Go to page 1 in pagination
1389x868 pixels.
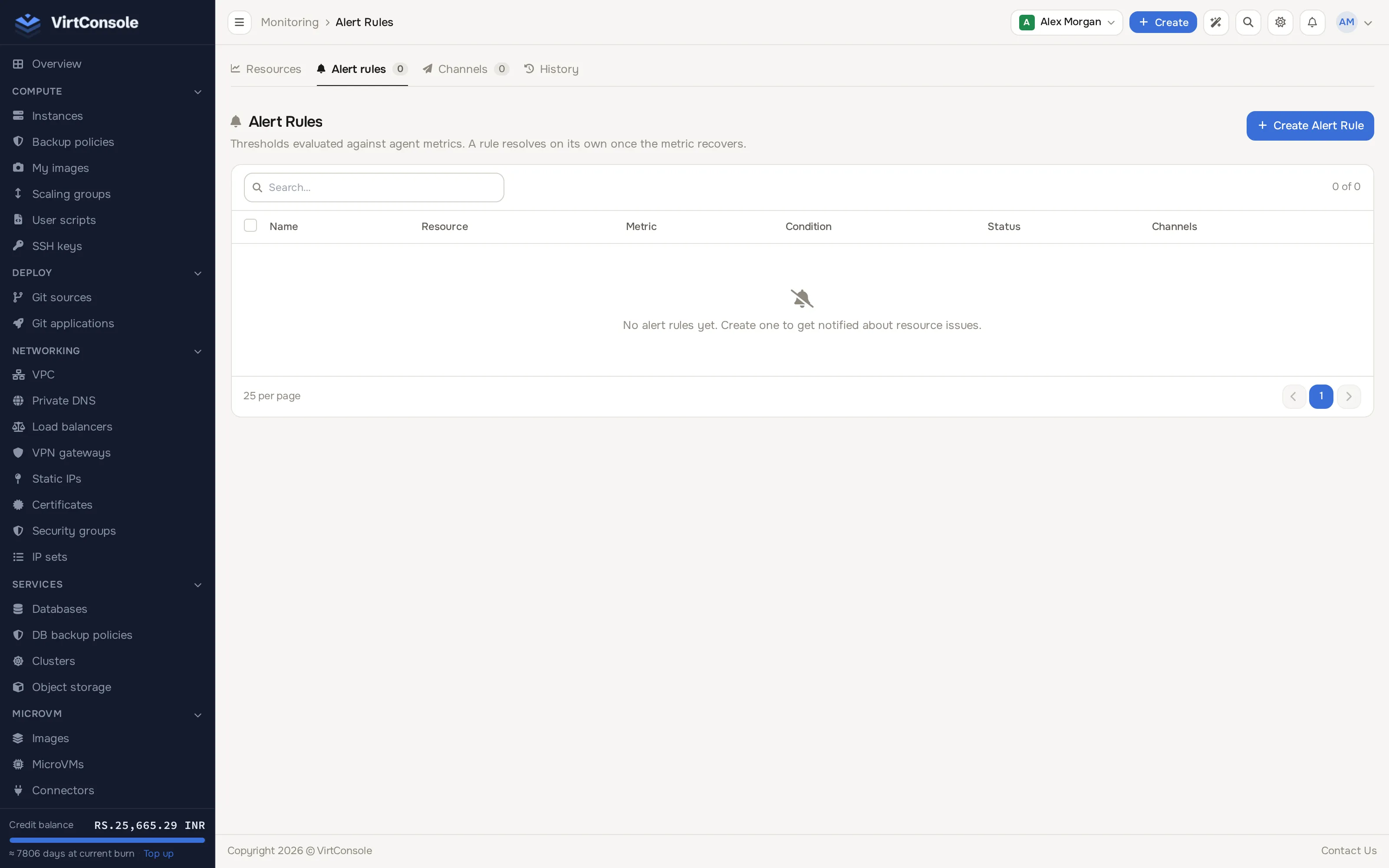pos(1321,396)
